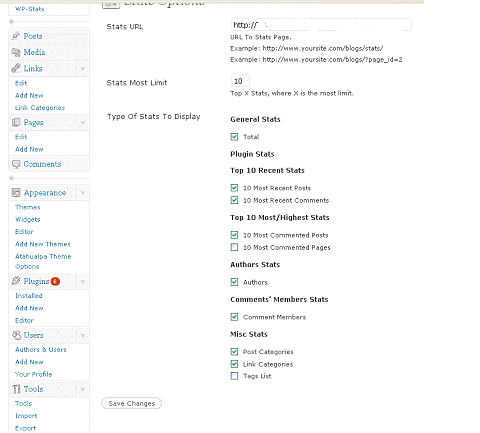The height and width of the screenshot is (433, 480).
Task: Click the Comments speech bubble icon
Action: point(16,164)
